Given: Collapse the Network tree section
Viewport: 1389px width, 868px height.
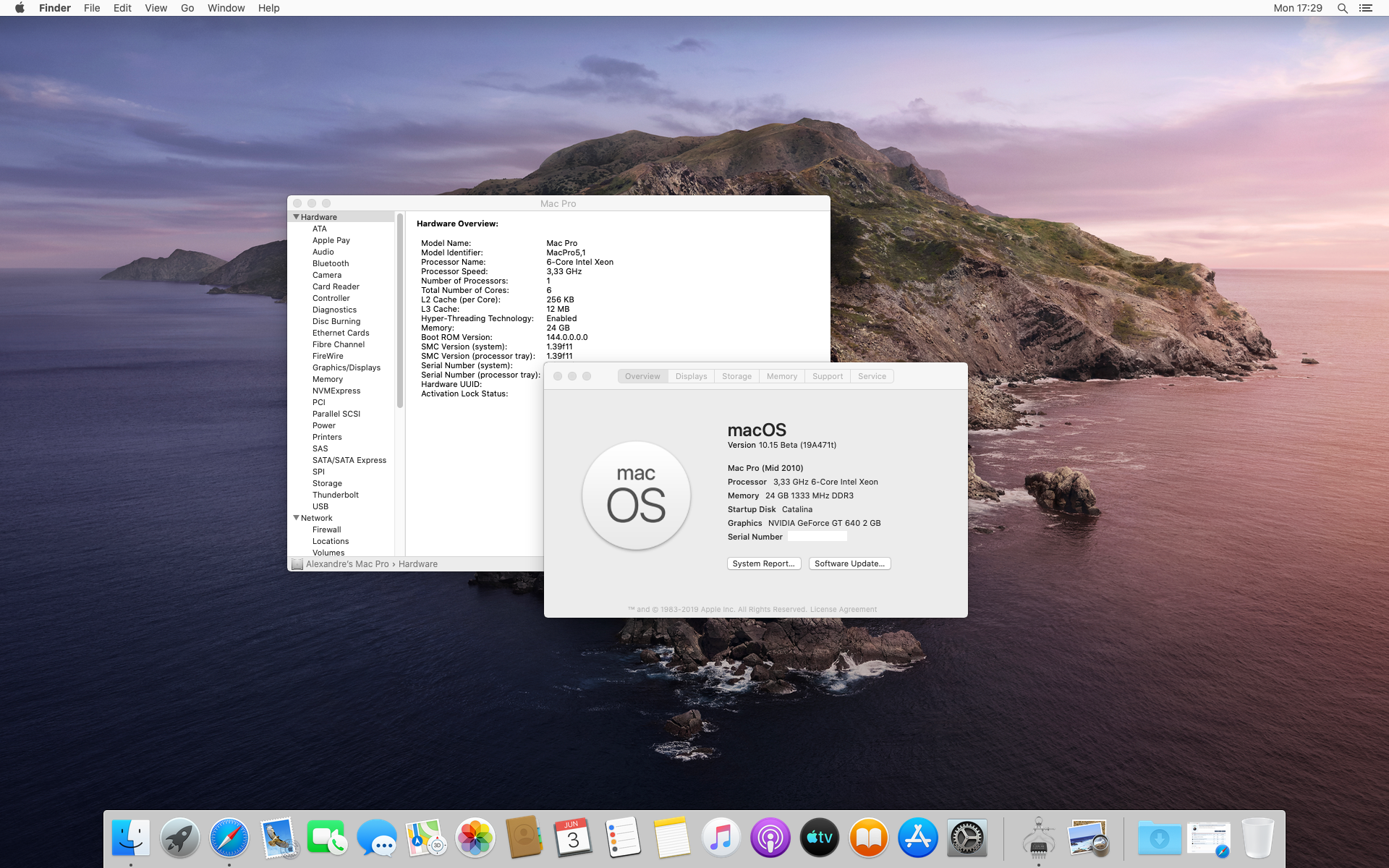Looking at the screenshot, I should [296, 518].
